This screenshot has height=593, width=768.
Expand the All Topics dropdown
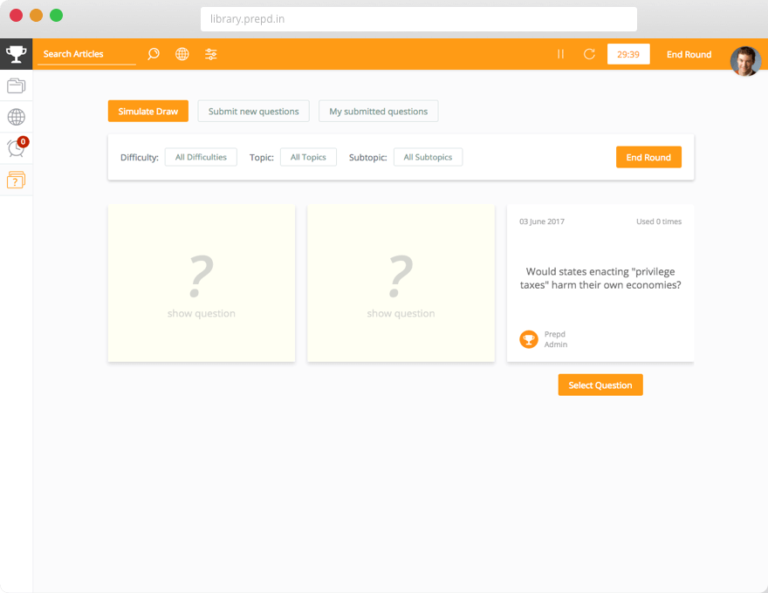coord(308,157)
